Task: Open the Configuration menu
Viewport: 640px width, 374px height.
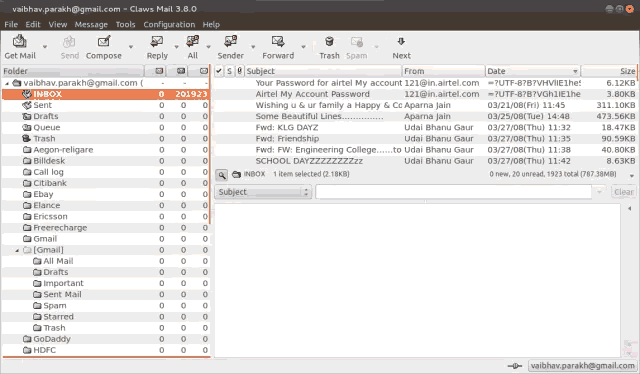Action: click(169, 24)
